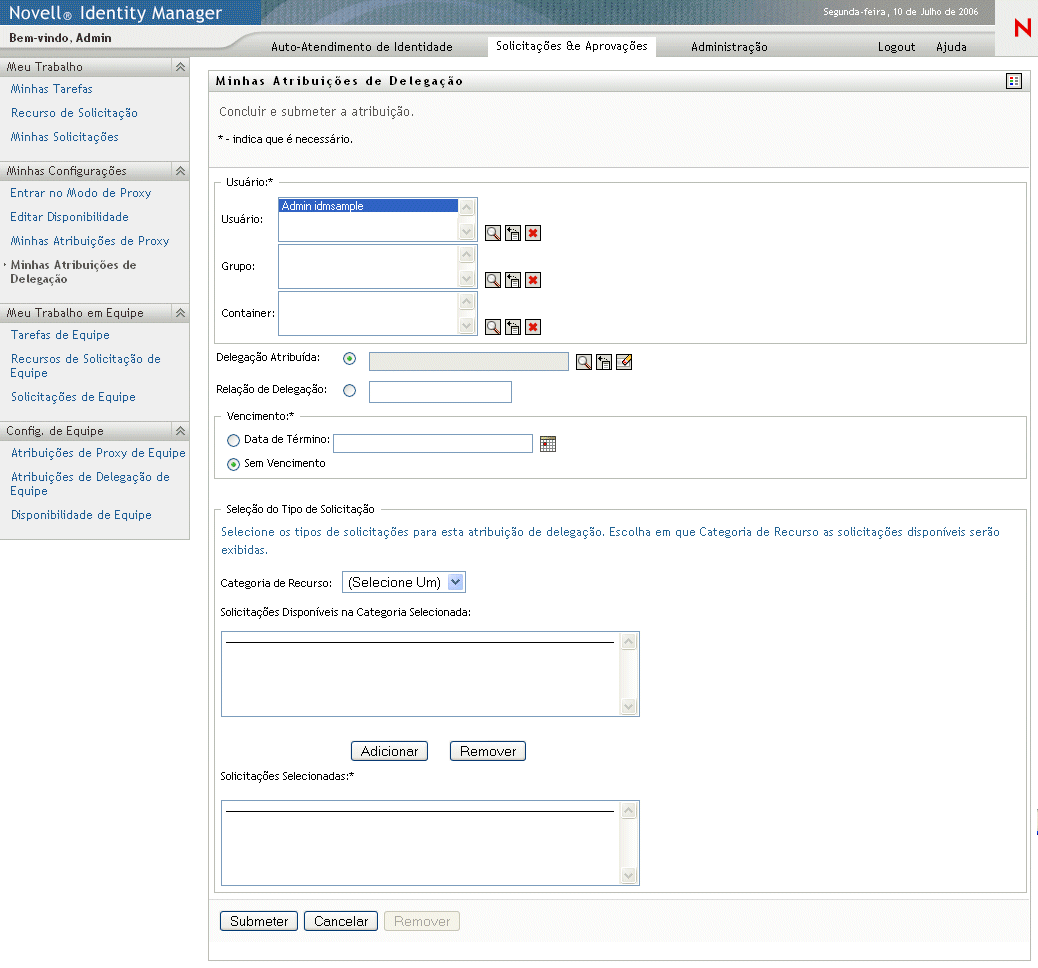Open Solicitações de Equipe link
The width and height of the screenshot is (1038, 968).
point(73,397)
